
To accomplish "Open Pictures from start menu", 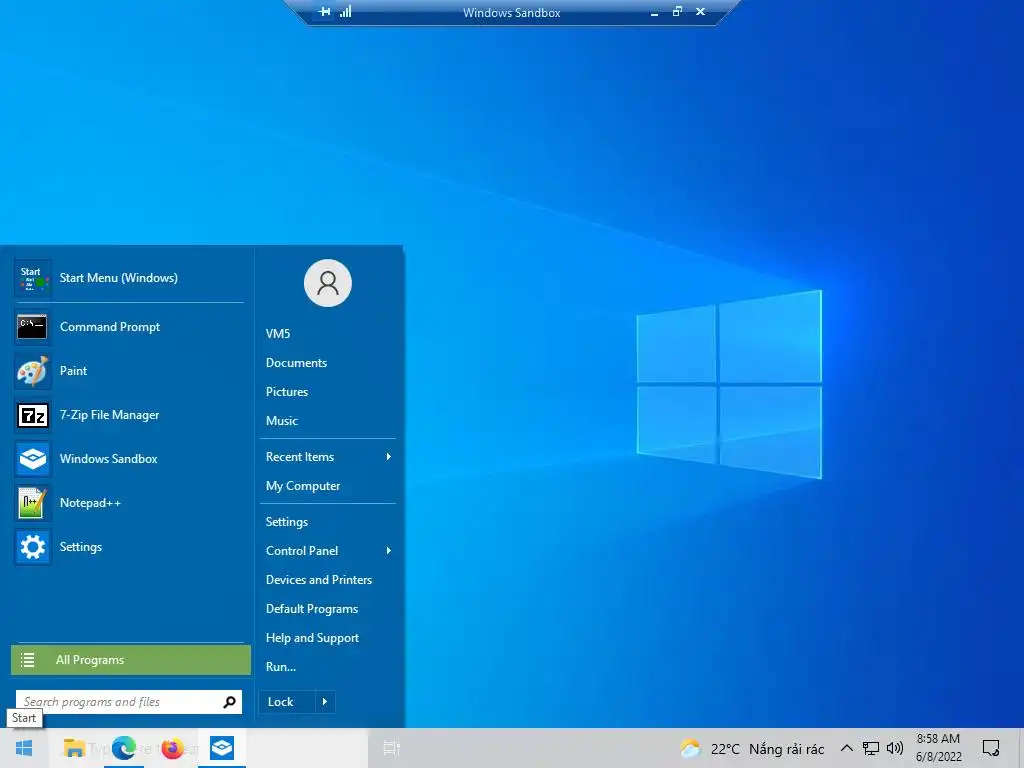I will click(287, 392).
